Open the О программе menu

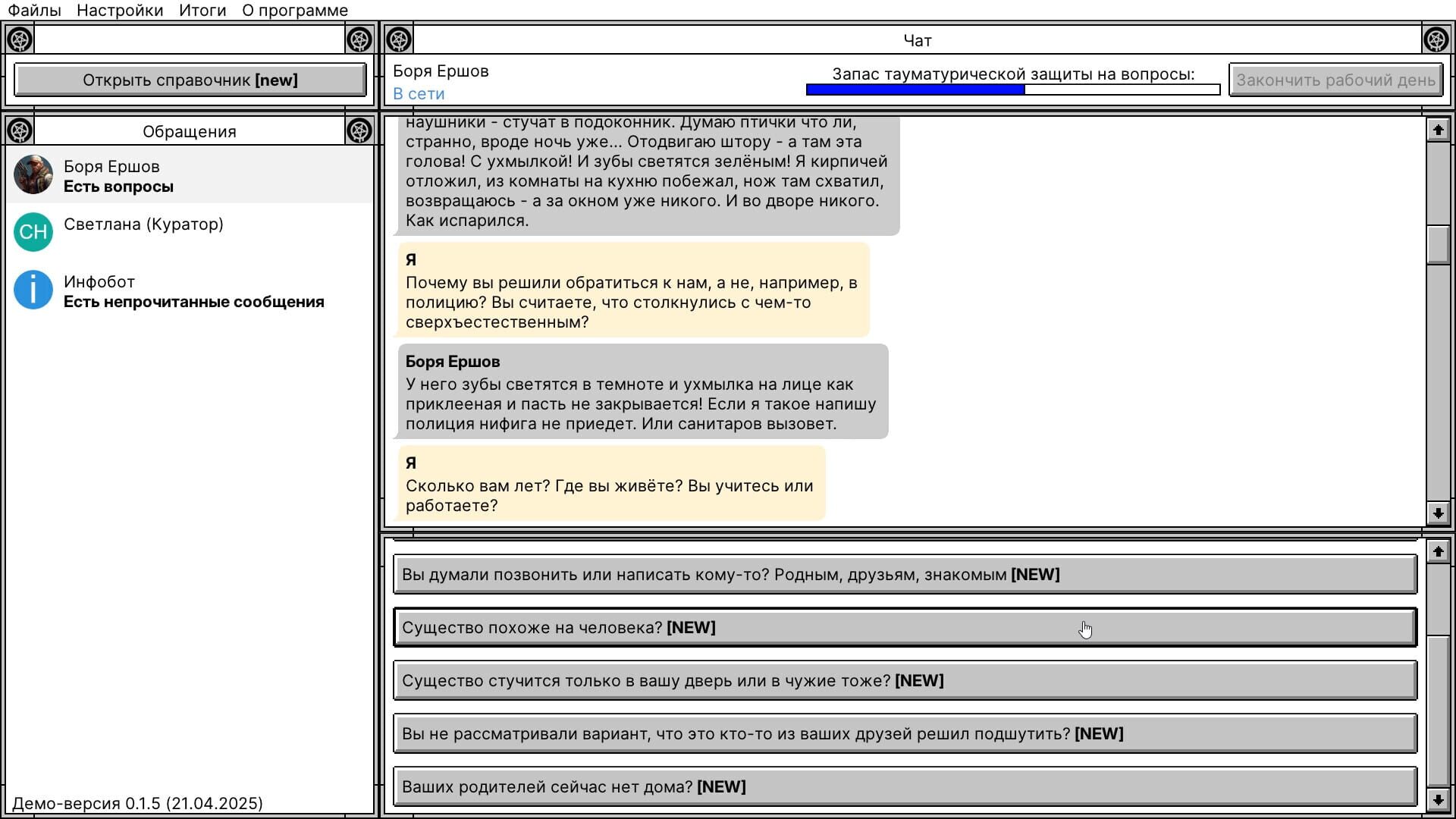pyautogui.click(x=294, y=11)
